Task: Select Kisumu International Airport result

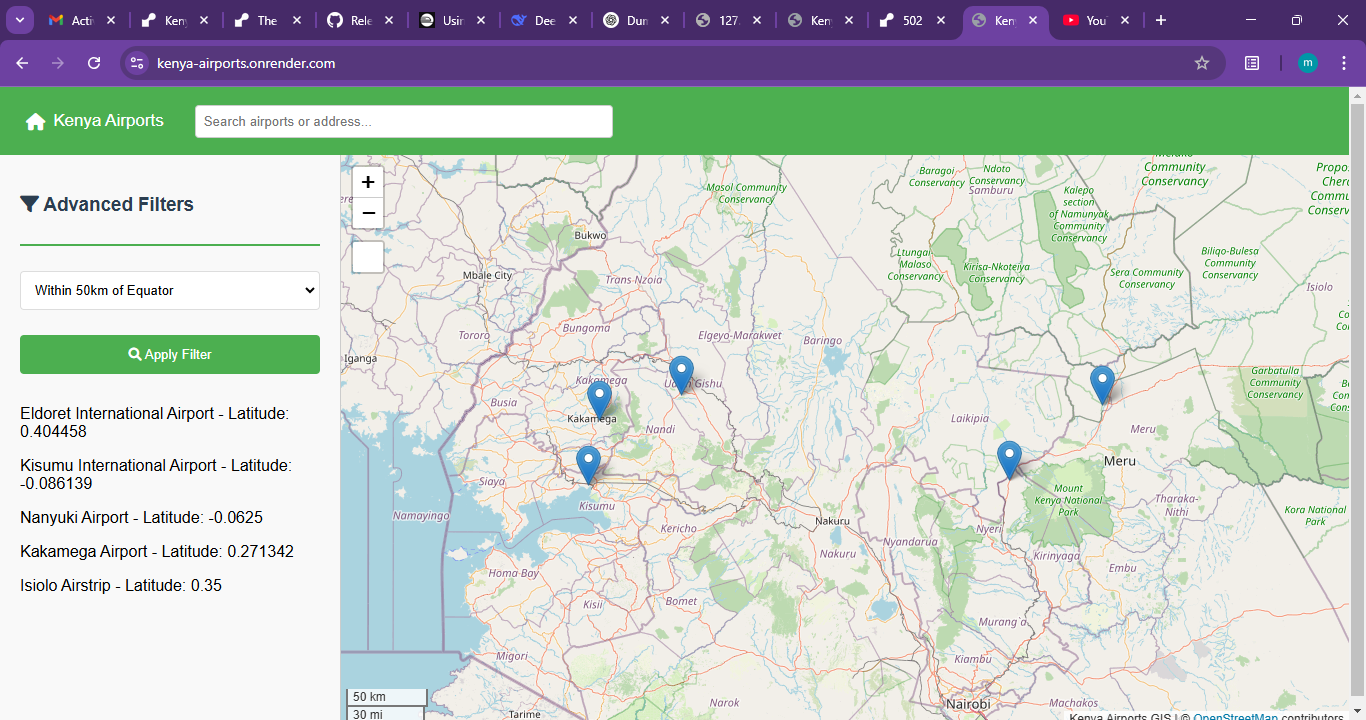Action: coord(156,474)
